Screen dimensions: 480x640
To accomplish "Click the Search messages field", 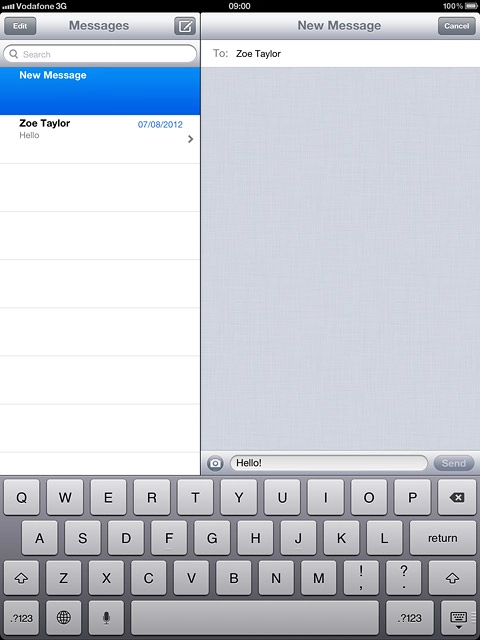I will pyautogui.click(x=100, y=54).
